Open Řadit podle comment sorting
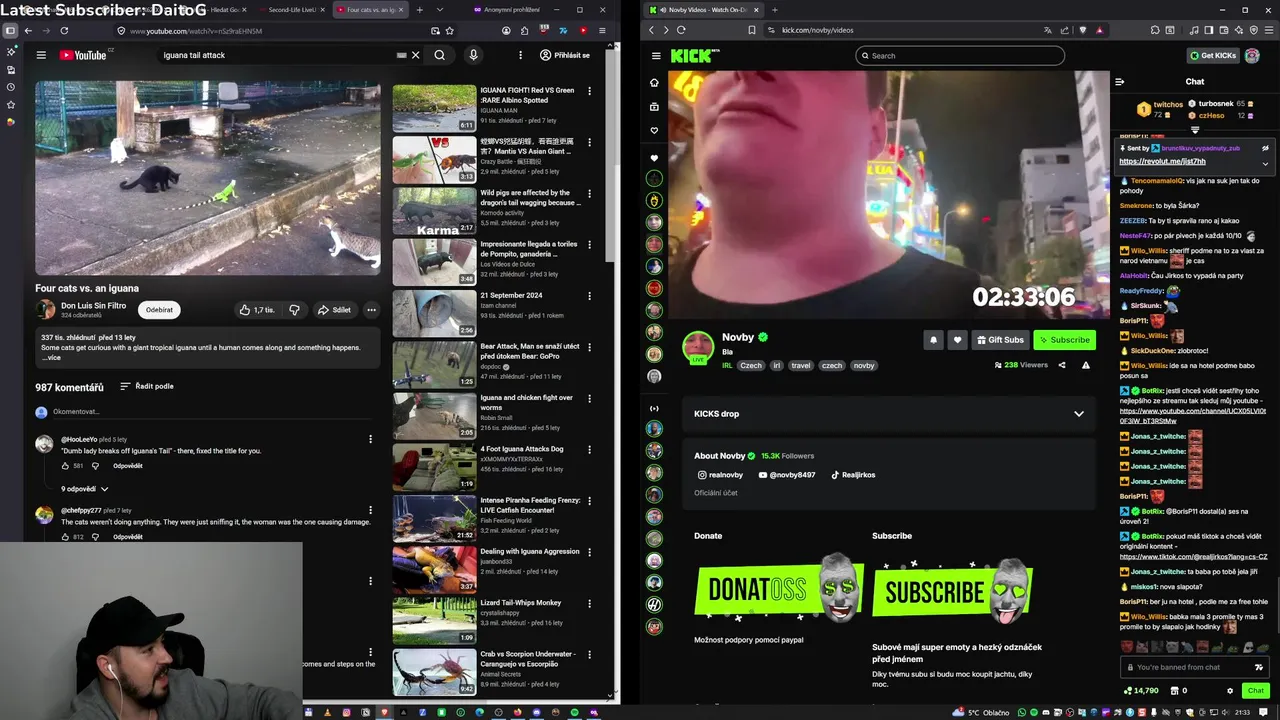 coord(147,386)
